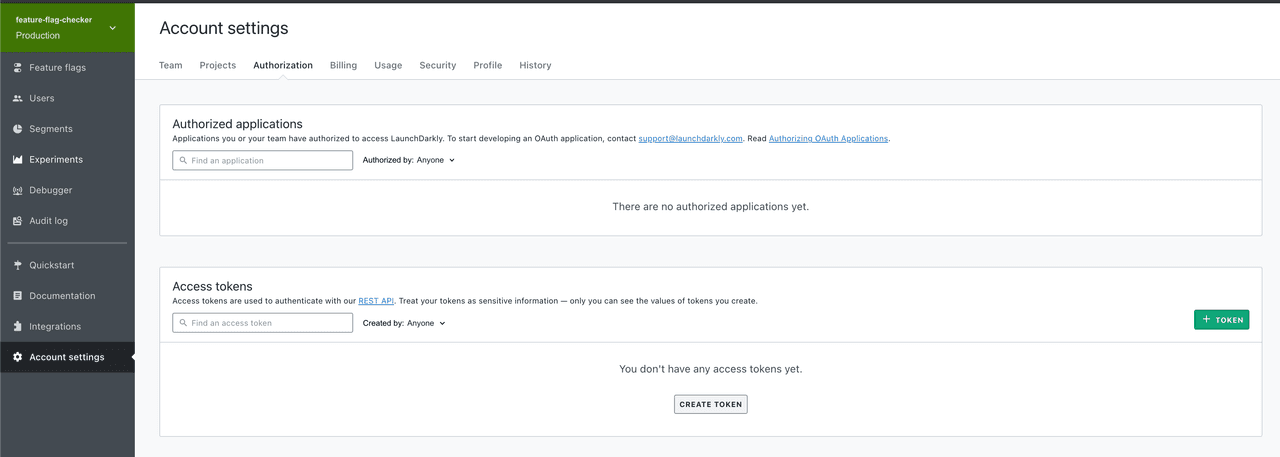The height and width of the screenshot is (457, 1280).
Task: Open the Authorizing OAuth Applications link
Action: [x=828, y=138]
